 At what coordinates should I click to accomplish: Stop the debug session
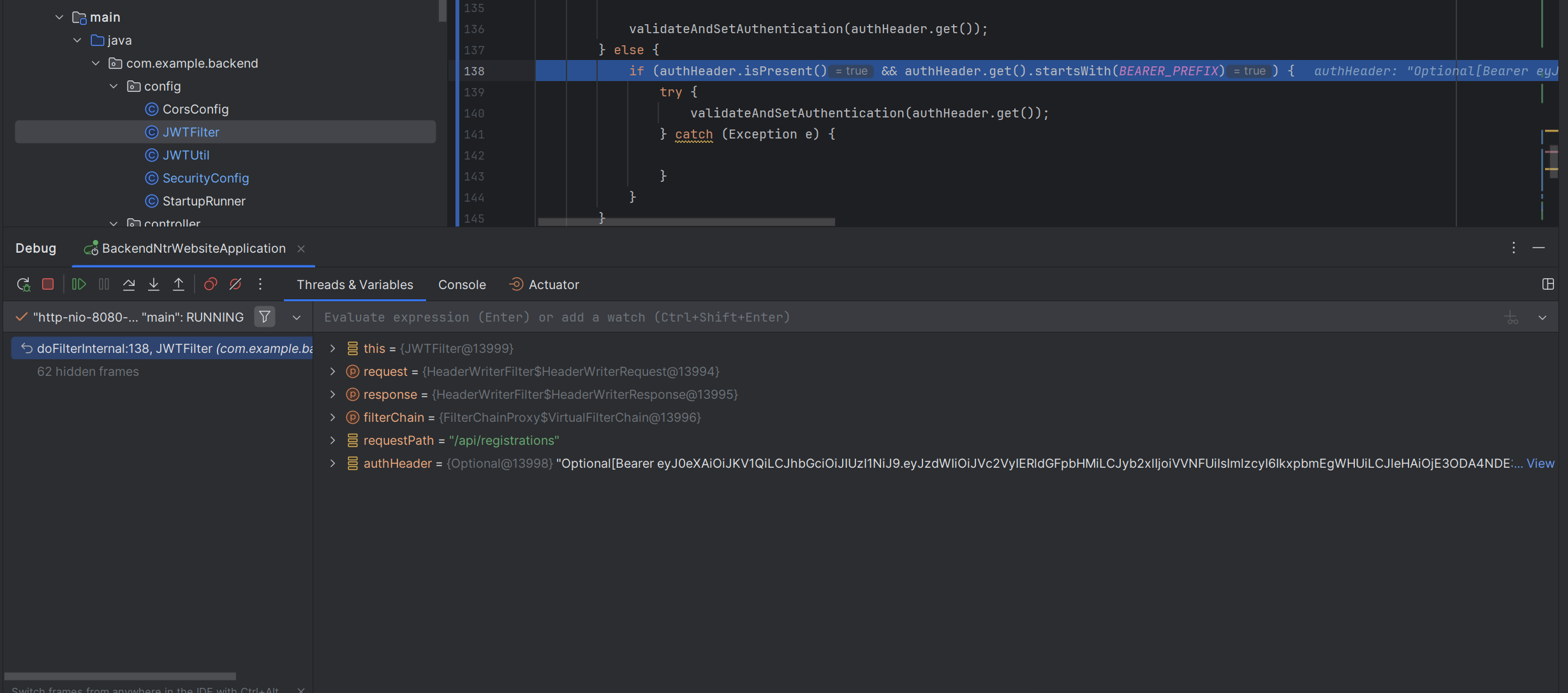(48, 285)
